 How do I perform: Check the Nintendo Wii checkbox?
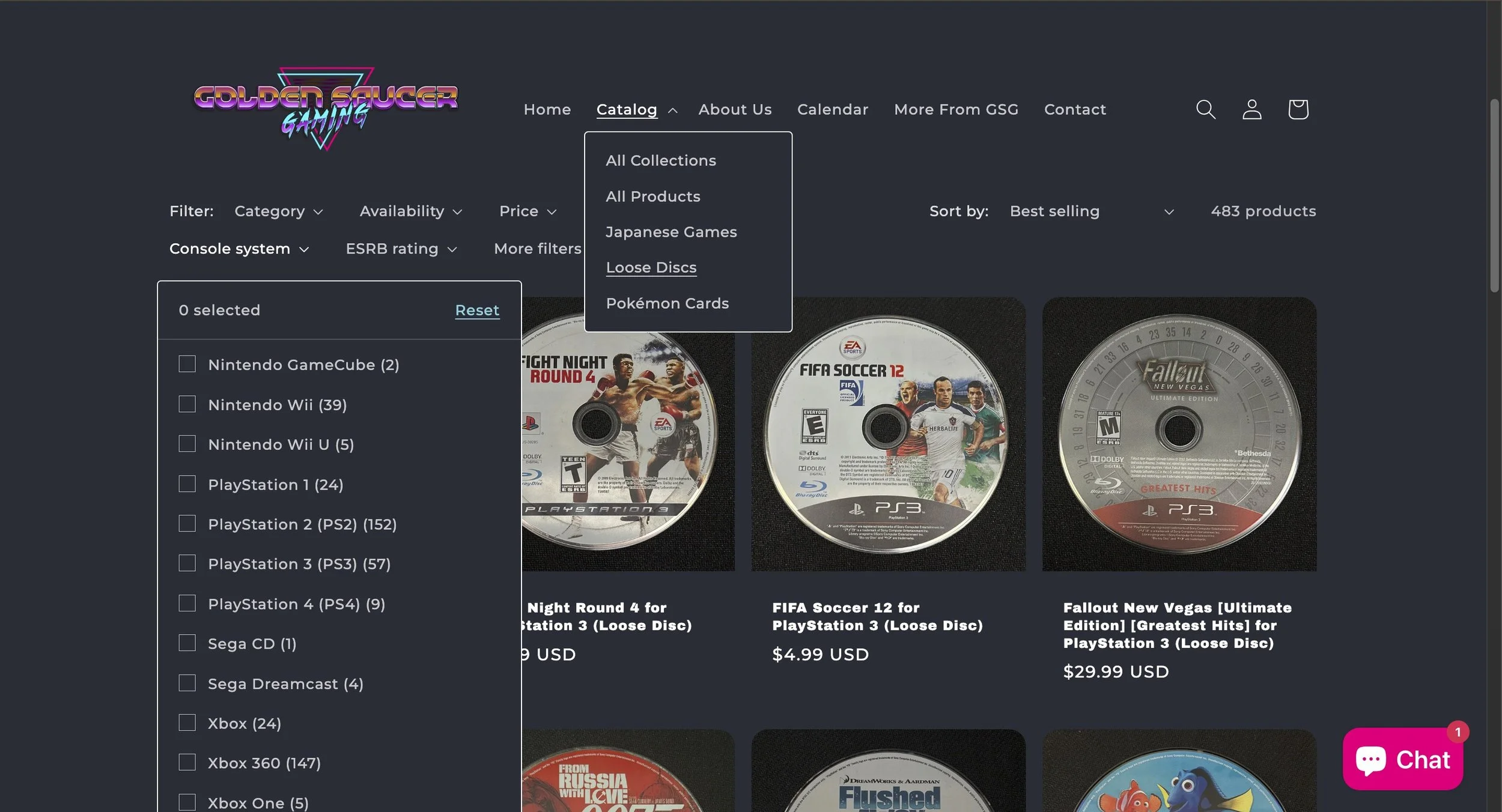187,404
